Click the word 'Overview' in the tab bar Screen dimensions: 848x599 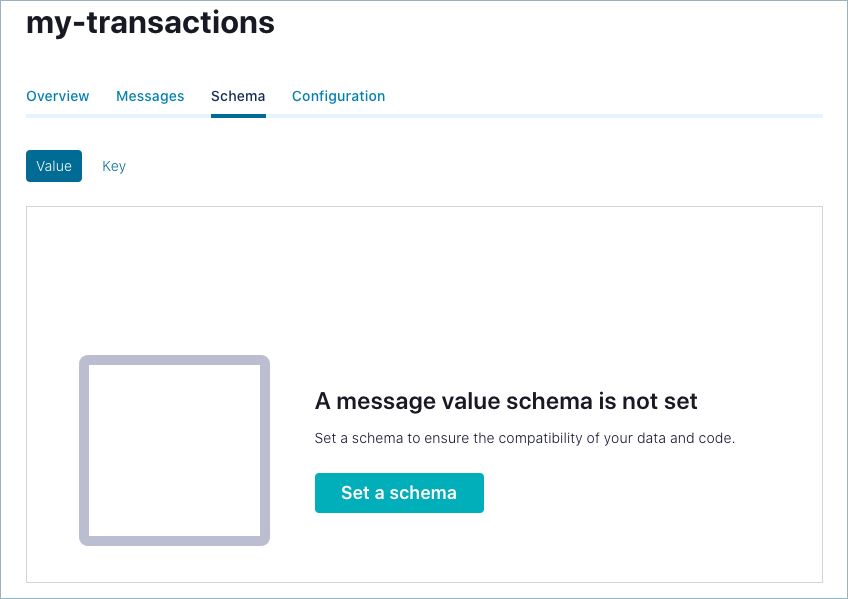(58, 96)
